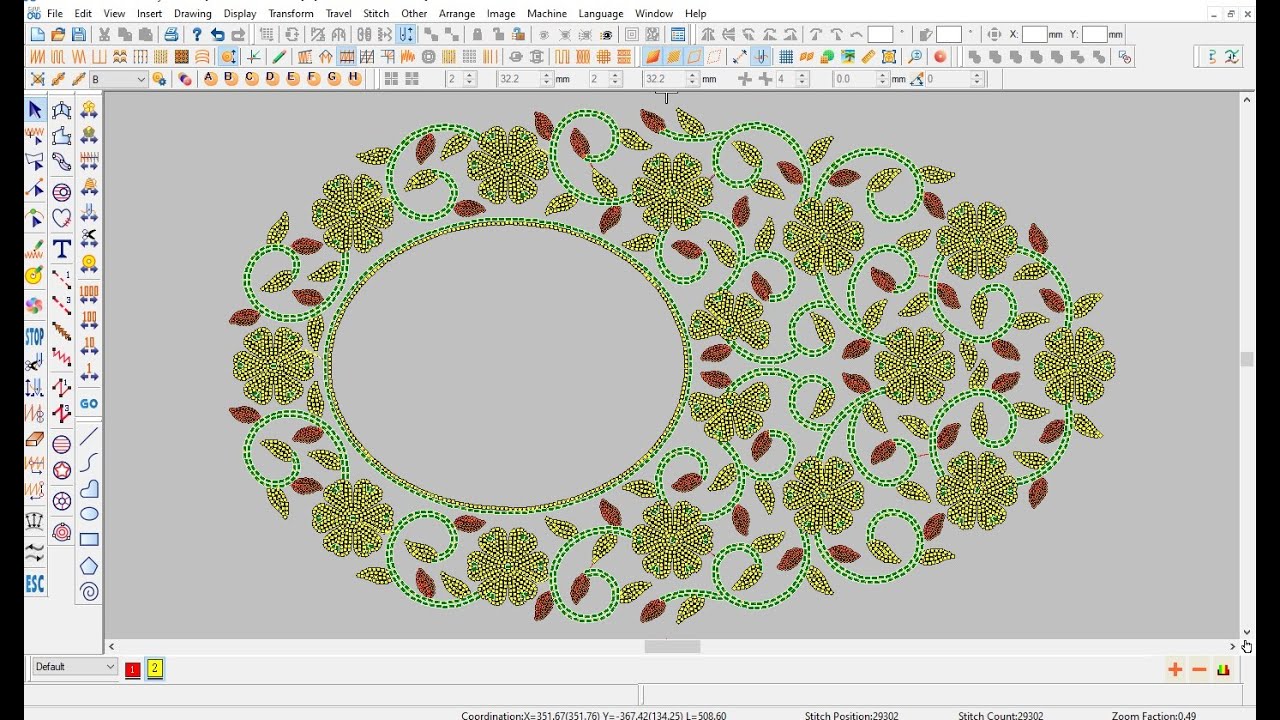Toggle the grid display button
Viewport: 1280px width, 720px height.
786,57
